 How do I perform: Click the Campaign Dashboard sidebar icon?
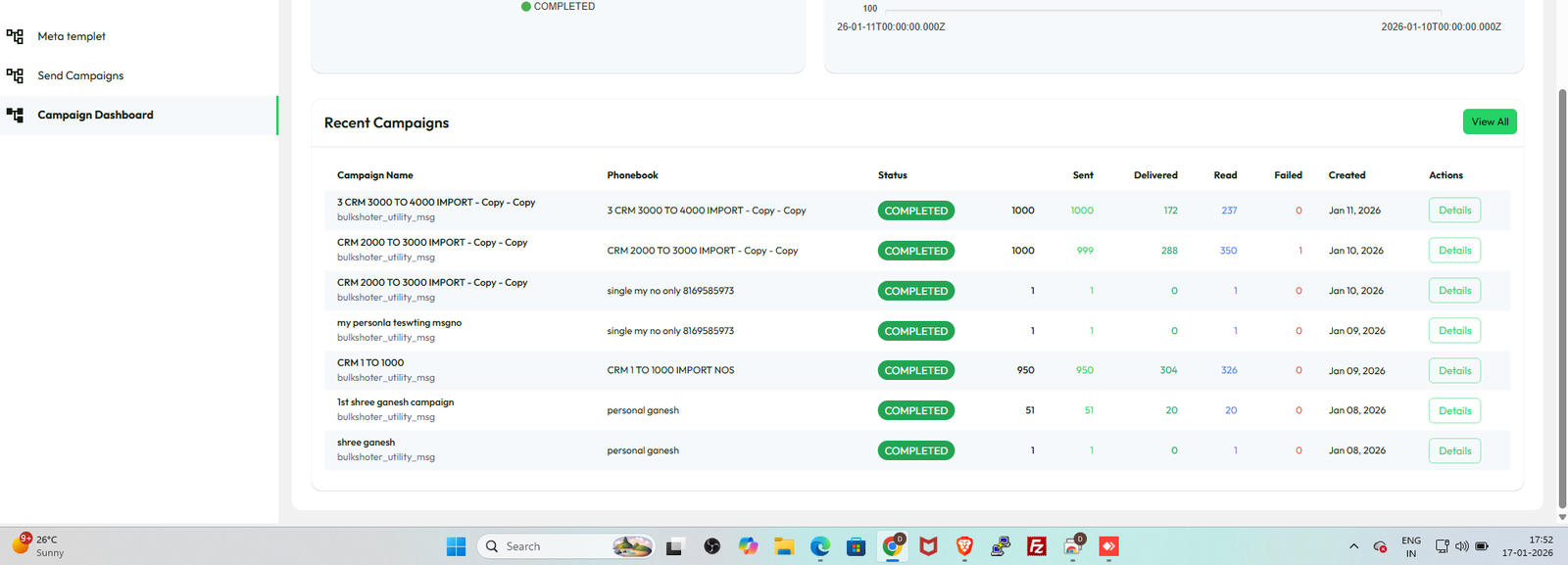point(15,115)
